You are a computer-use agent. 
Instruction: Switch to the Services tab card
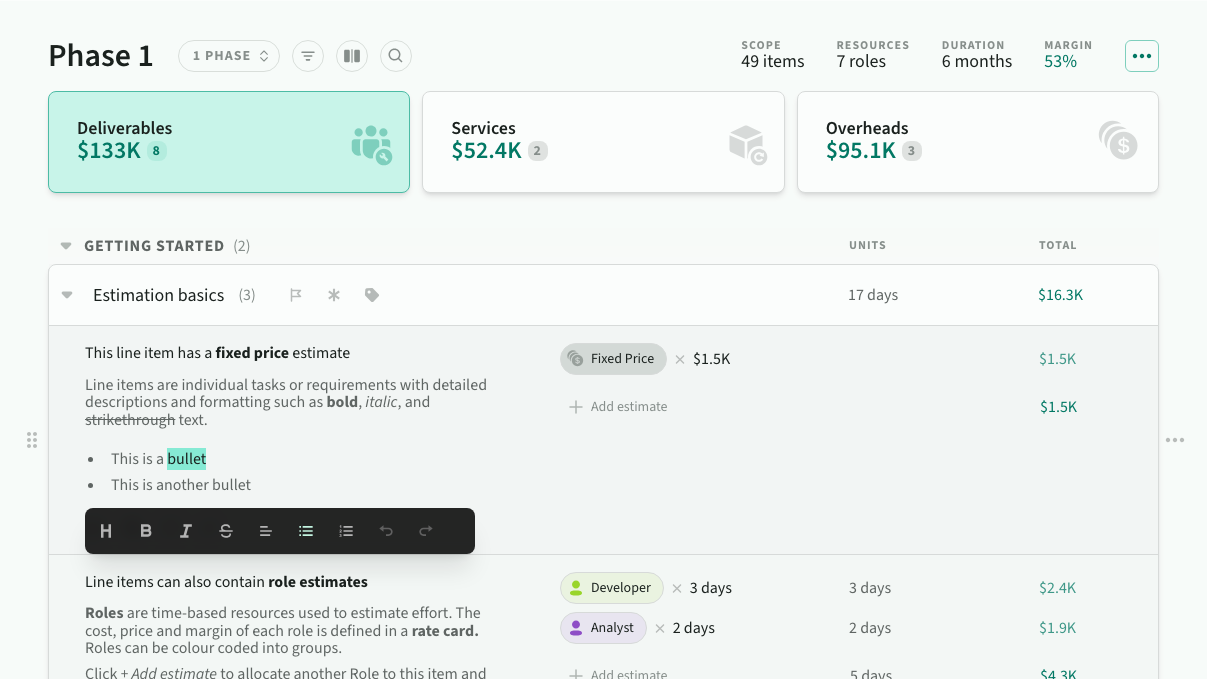click(603, 142)
